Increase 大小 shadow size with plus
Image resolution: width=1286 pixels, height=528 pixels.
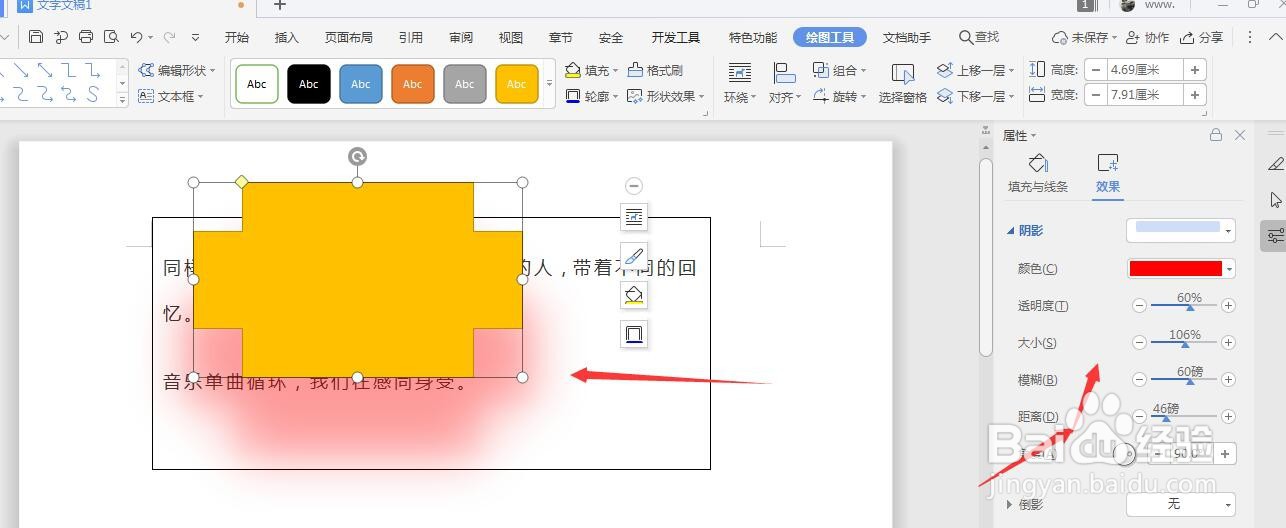point(1229,343)
